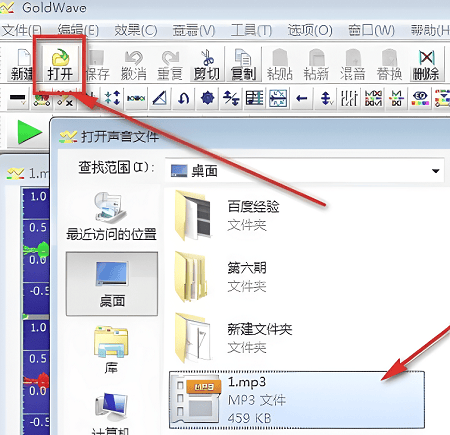The height and width of the screenshot is (435, 450).
Task: Click the highlighted boxed inward-arrows effect icon
Action: [278, 98]
